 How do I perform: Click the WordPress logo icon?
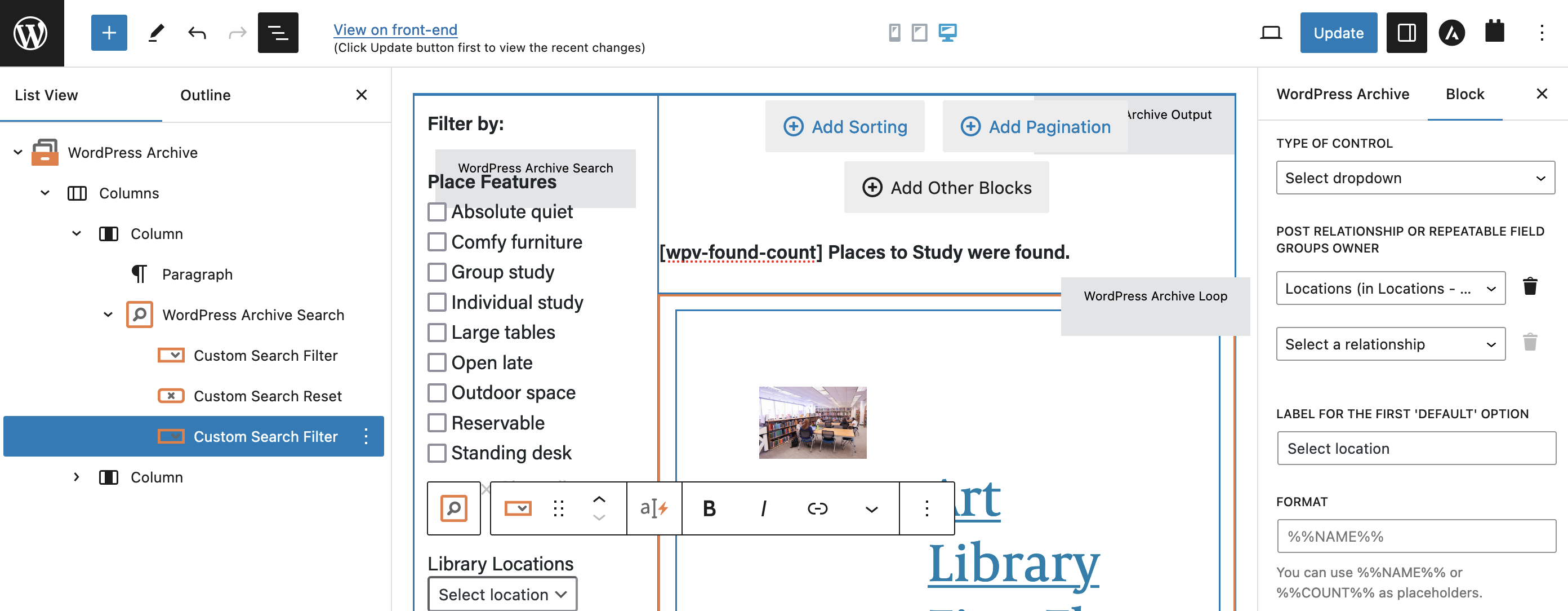tap(31, 33)
